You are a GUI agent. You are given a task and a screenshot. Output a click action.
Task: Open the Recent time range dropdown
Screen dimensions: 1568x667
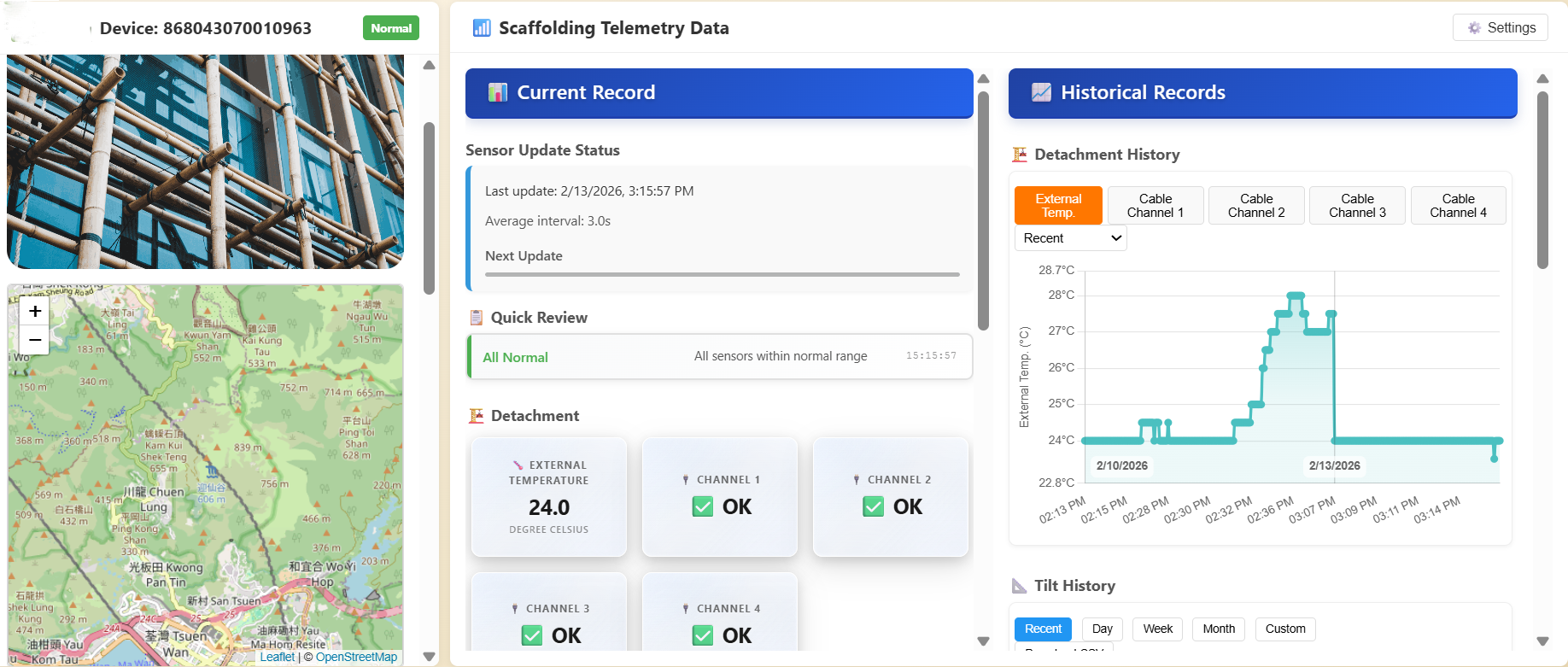click(x=1071, y=238)
